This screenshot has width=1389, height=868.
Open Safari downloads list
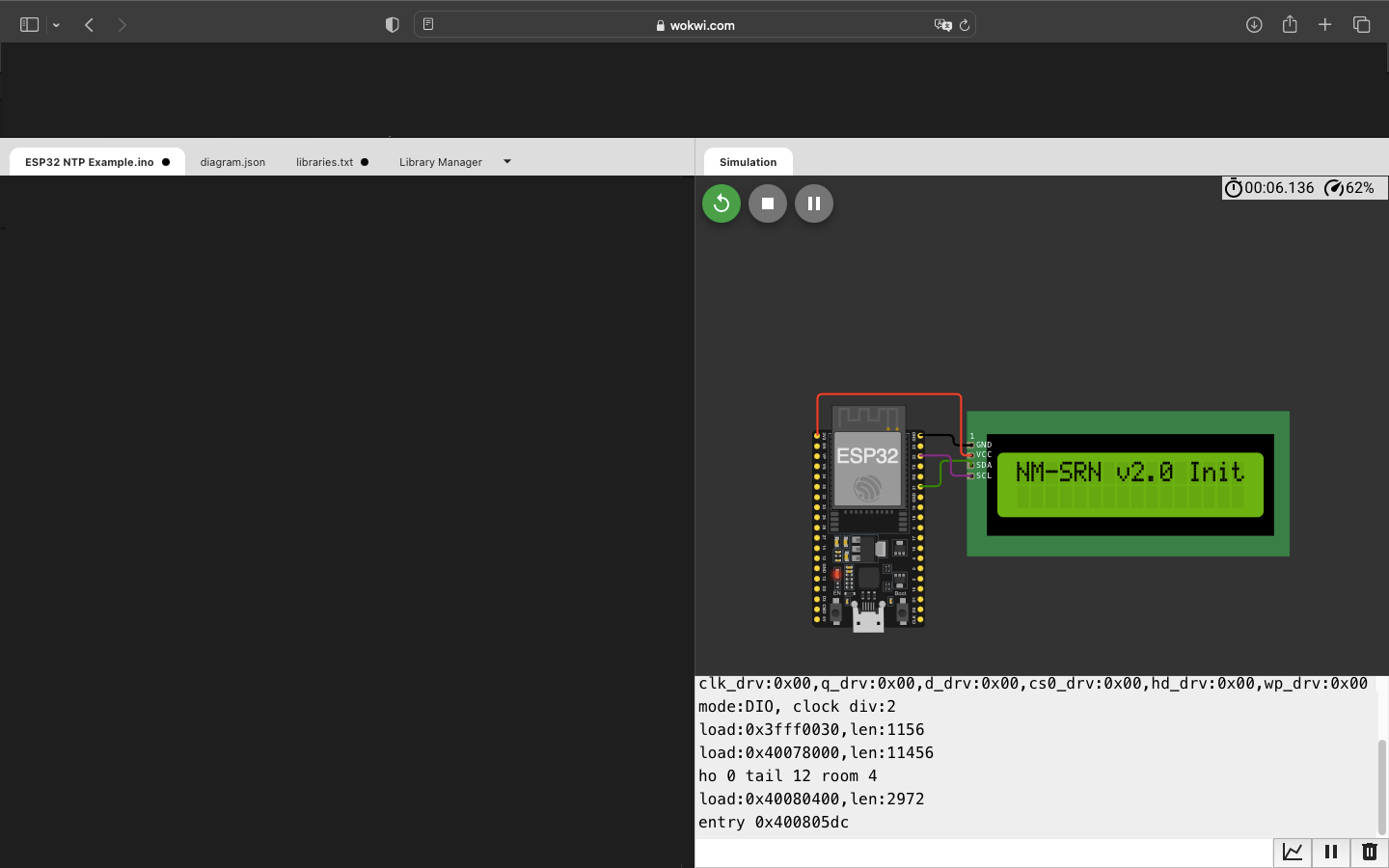1254,25
